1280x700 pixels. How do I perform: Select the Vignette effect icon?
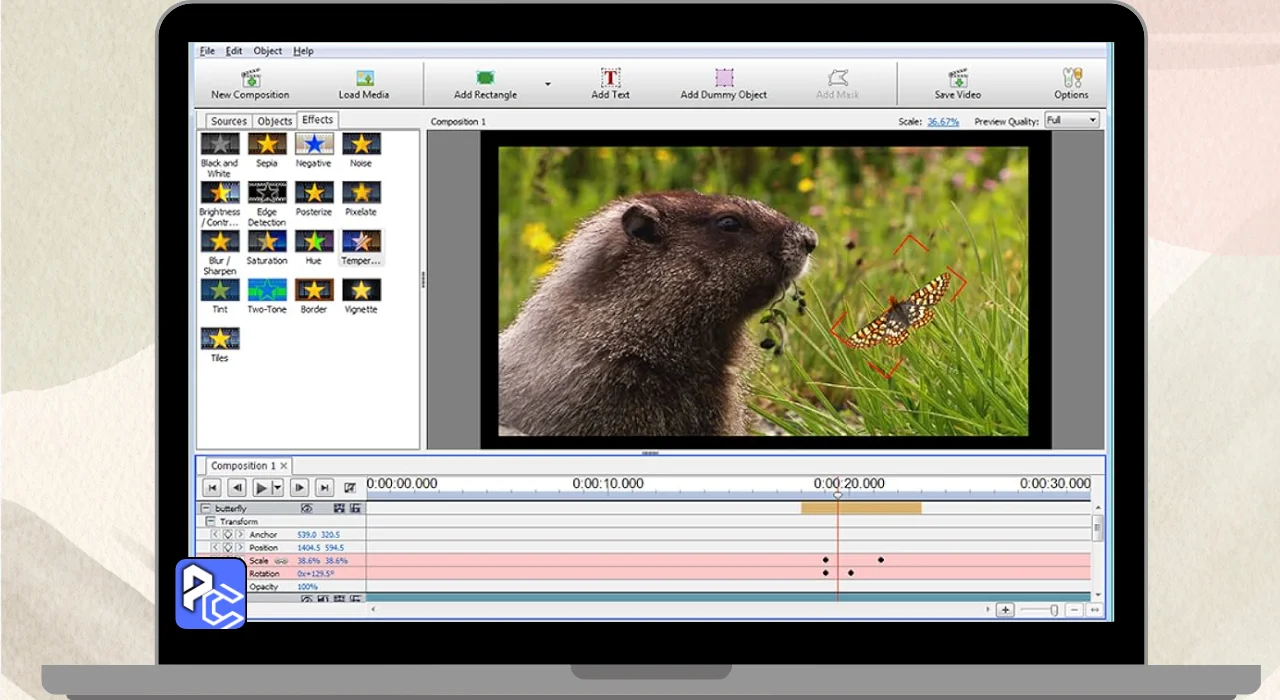coord(361,290)
